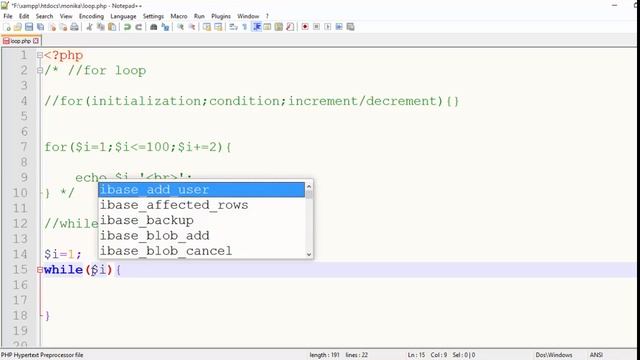Start macro recording red button
Viewport: 640px width, 360px height.
click(305, 27)
